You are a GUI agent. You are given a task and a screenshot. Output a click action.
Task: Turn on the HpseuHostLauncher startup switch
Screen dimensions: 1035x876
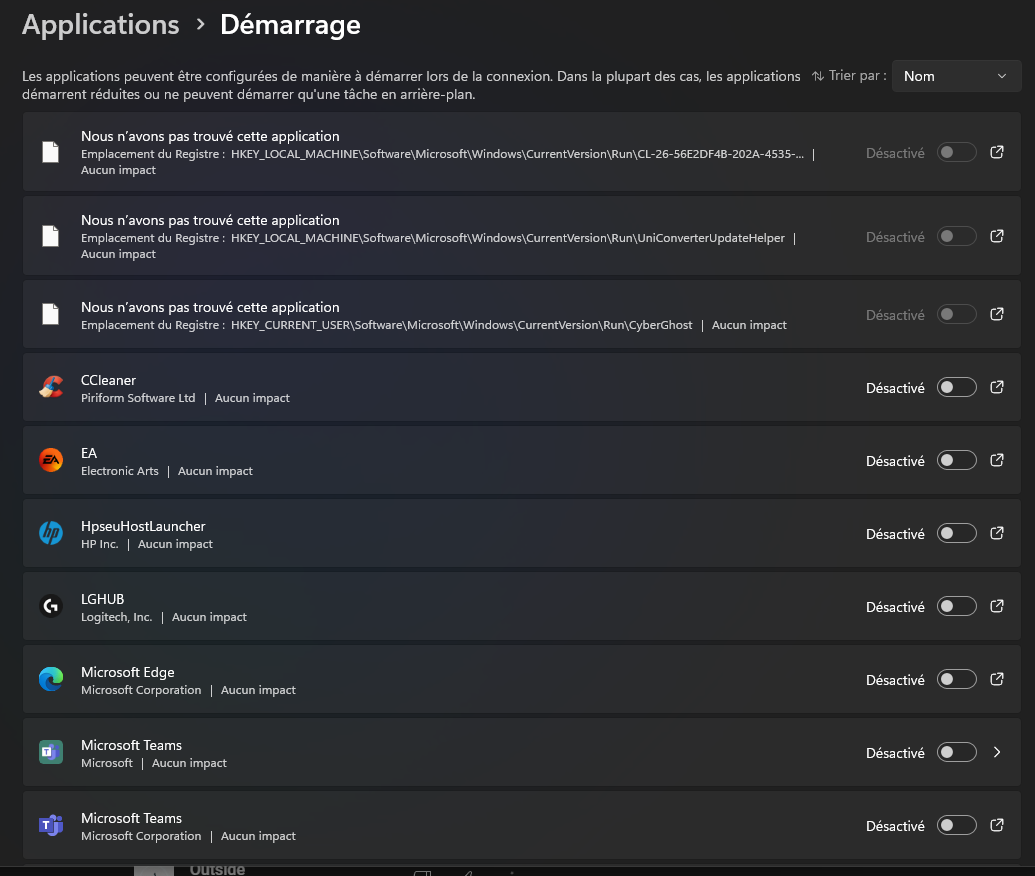click(956, 533)
